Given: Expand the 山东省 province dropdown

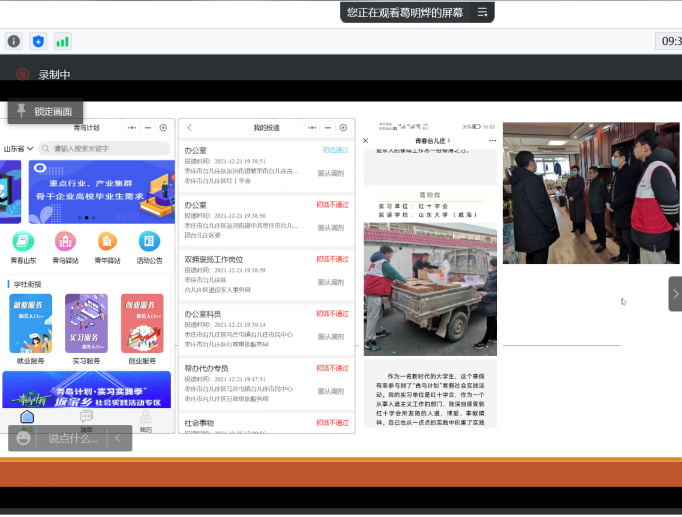Looking at the screenshot, I should [18, 149].
